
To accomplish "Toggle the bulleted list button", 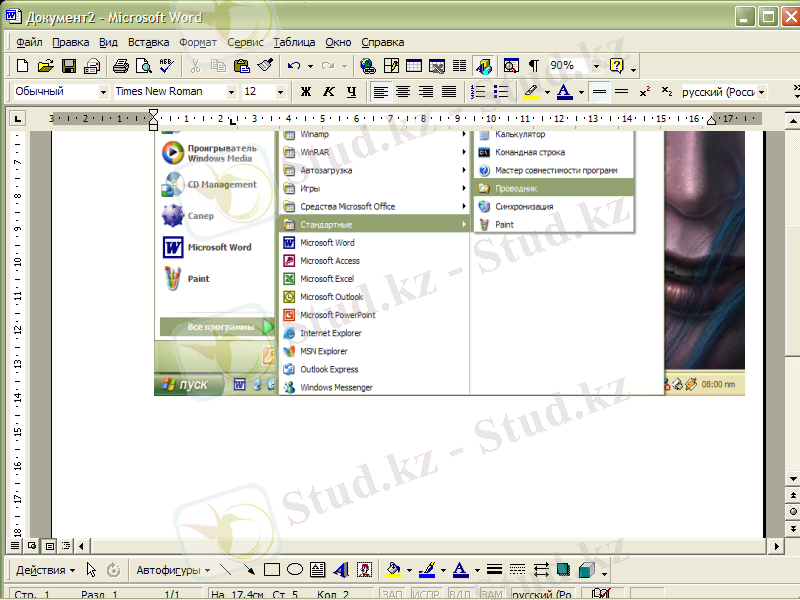I will click(x=501, y=92).
